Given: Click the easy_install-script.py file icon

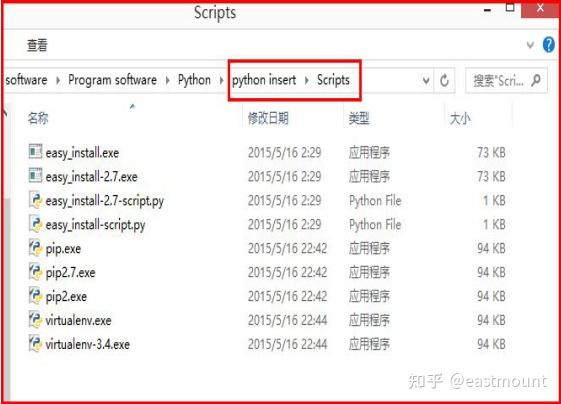Looking at the screenshot, I should point(35,224).
